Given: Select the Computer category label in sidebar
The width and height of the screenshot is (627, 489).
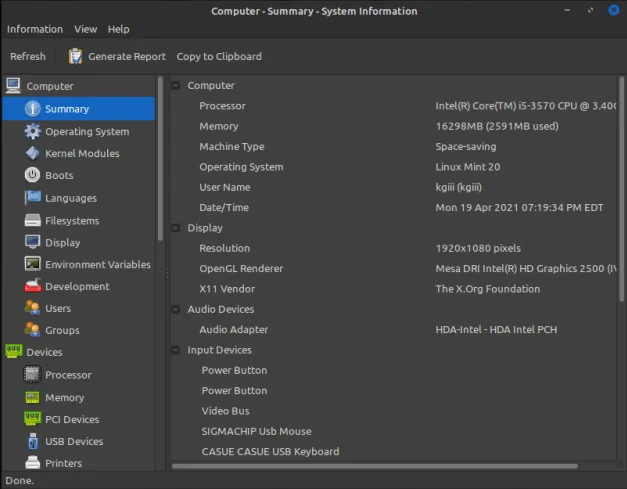Looking at the screenshot, I should pos(50,86).
